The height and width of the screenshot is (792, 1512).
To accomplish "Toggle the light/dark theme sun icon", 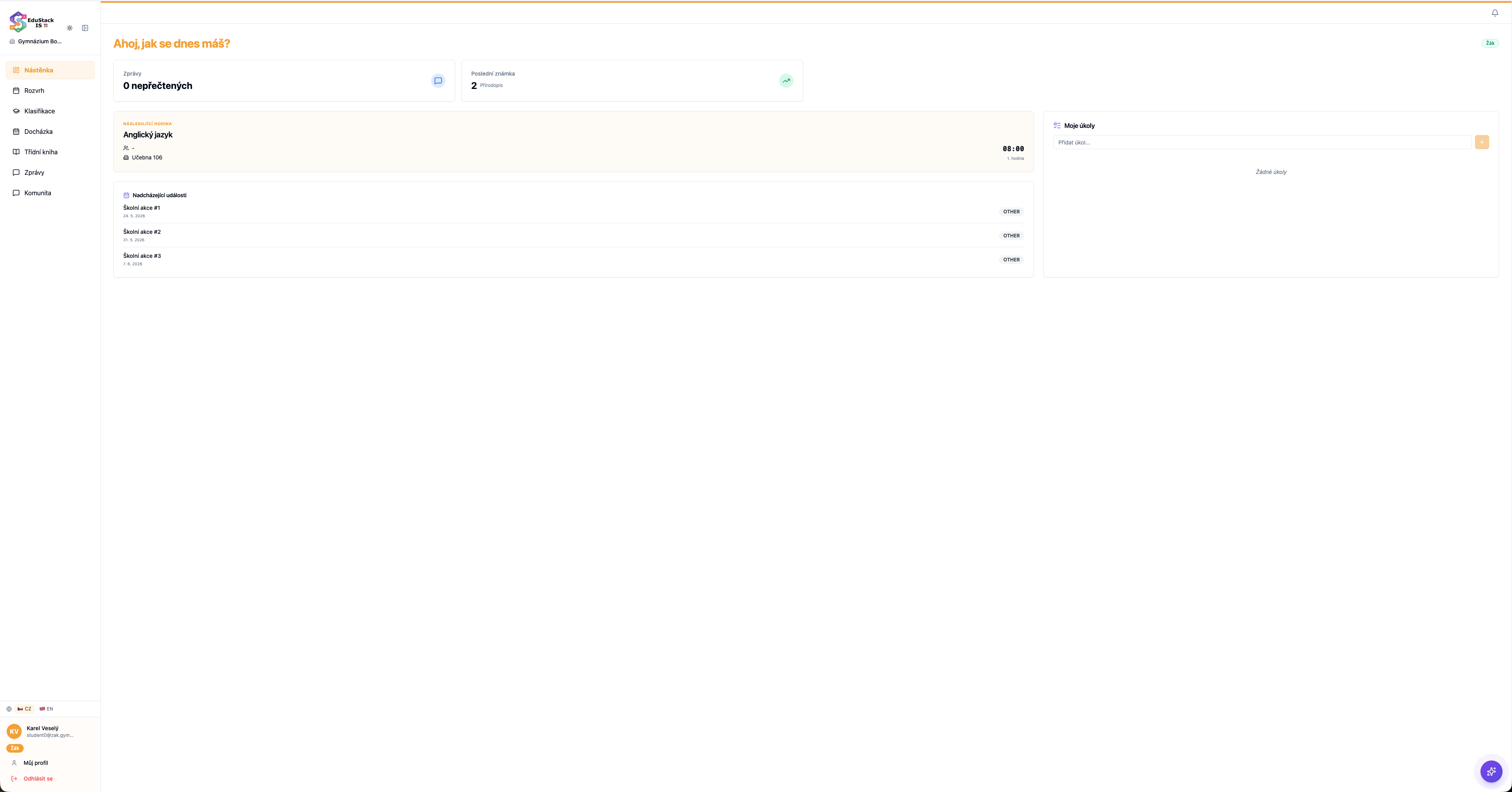I will [70, 28].
